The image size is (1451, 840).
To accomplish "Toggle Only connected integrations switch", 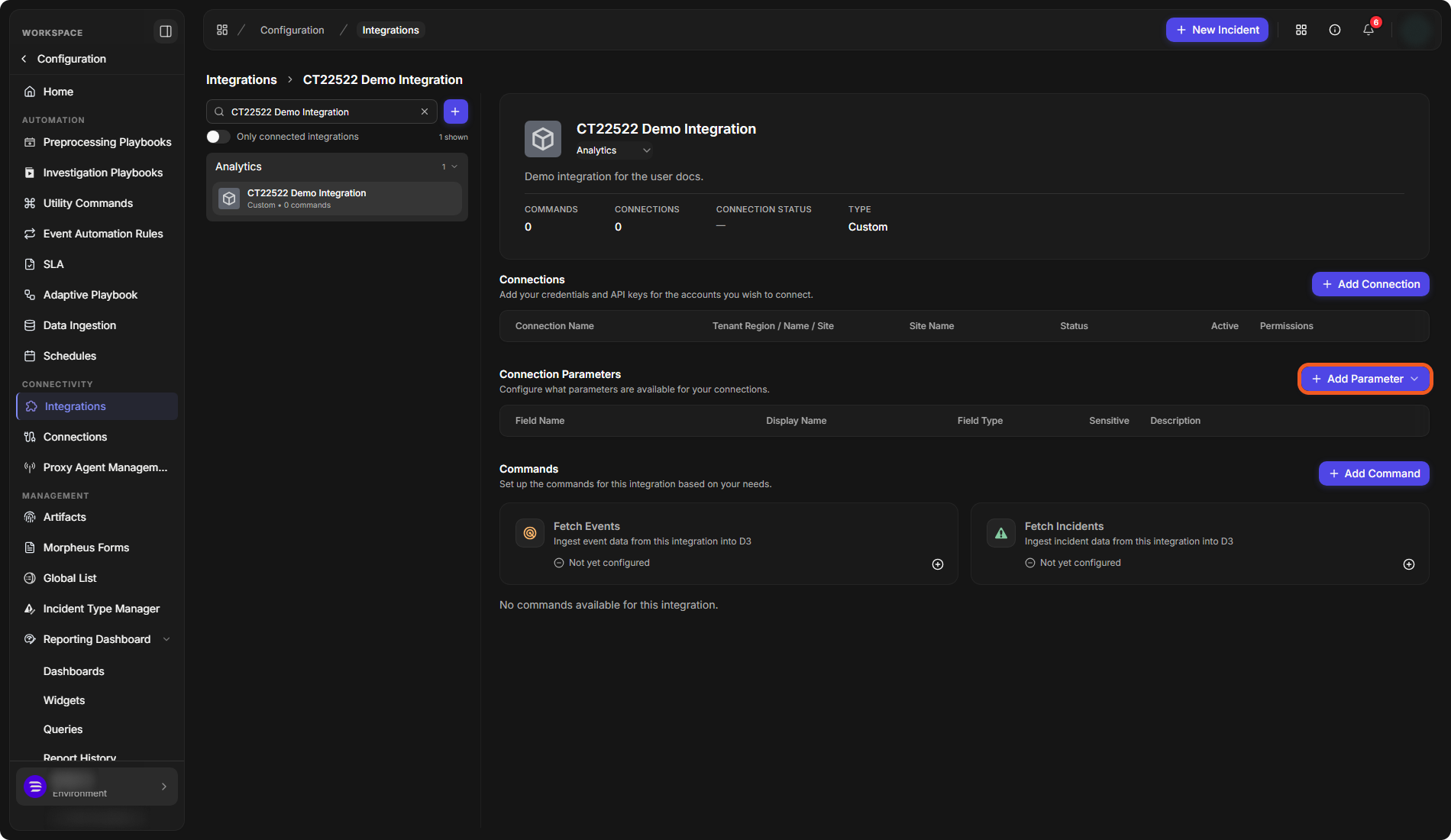I will (x=218, y=137).
